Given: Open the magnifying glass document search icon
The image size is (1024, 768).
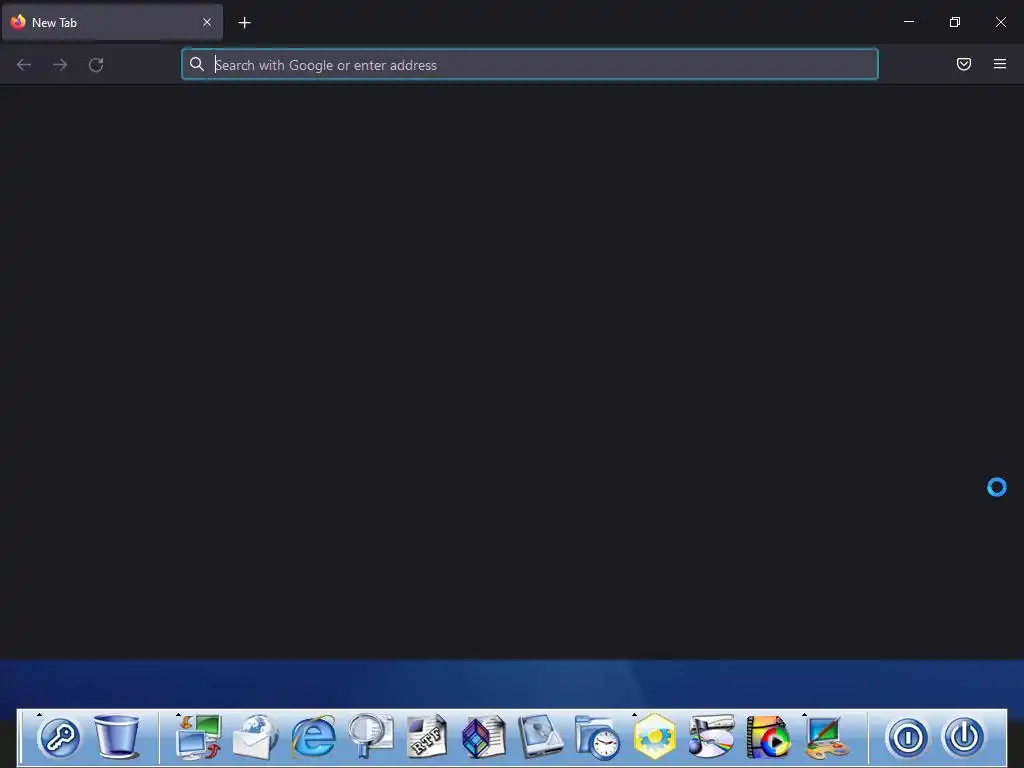Looking at the screenshot, I should tap(370, 737).
